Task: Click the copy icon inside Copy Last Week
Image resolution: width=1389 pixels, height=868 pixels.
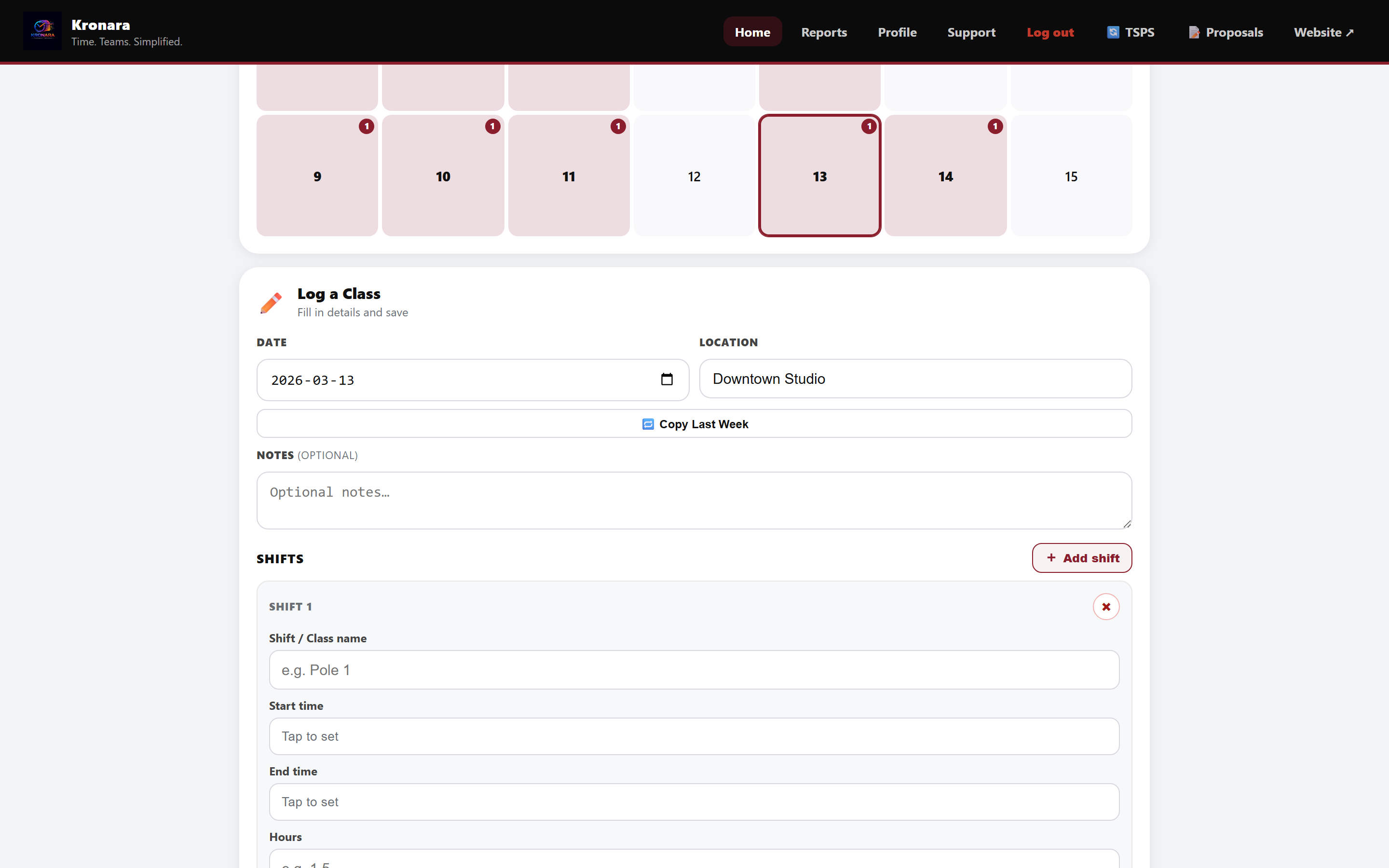Action: (x=648, y=424)
